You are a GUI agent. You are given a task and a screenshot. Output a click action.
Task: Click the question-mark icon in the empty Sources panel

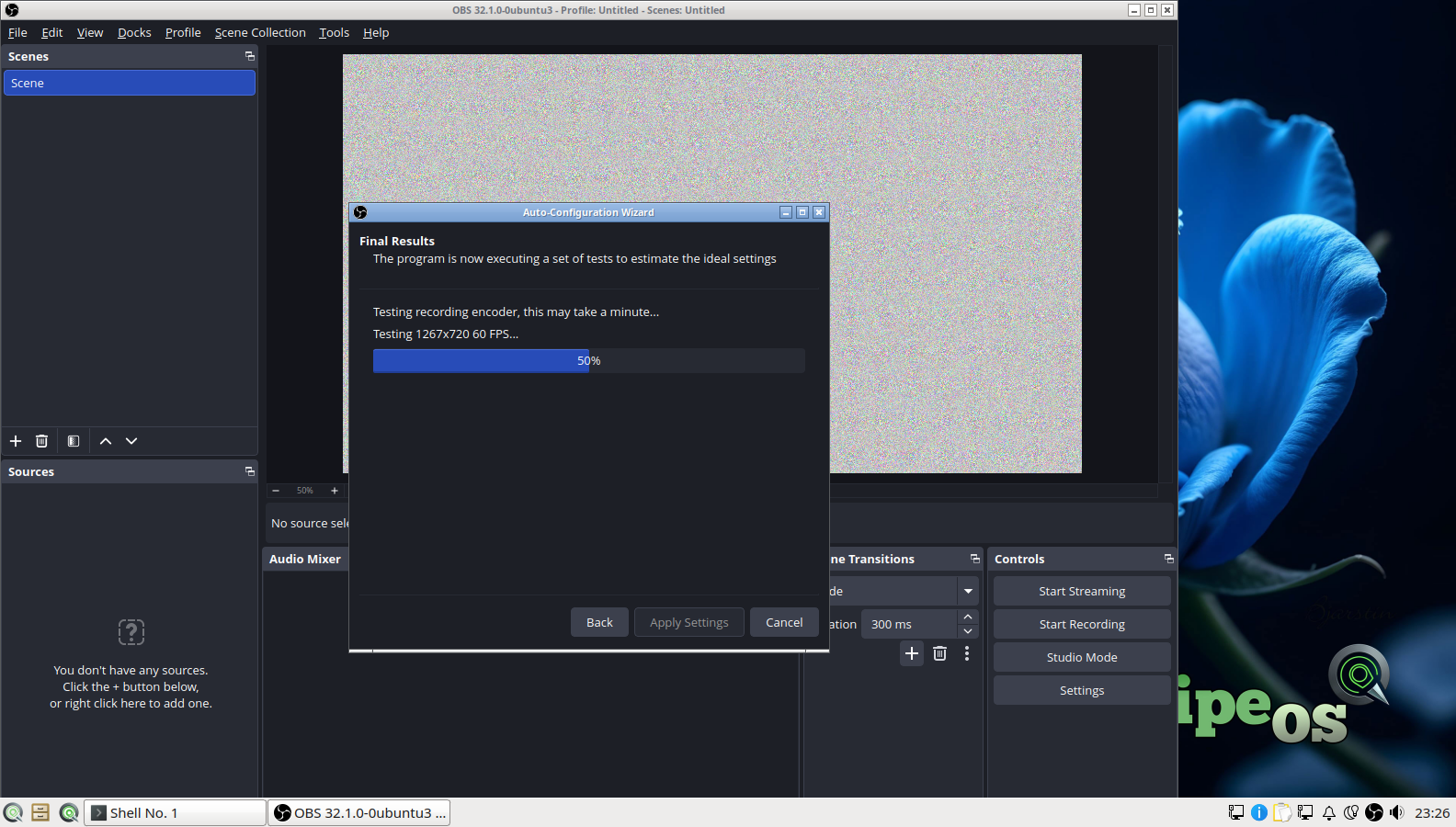pos(131,632)
